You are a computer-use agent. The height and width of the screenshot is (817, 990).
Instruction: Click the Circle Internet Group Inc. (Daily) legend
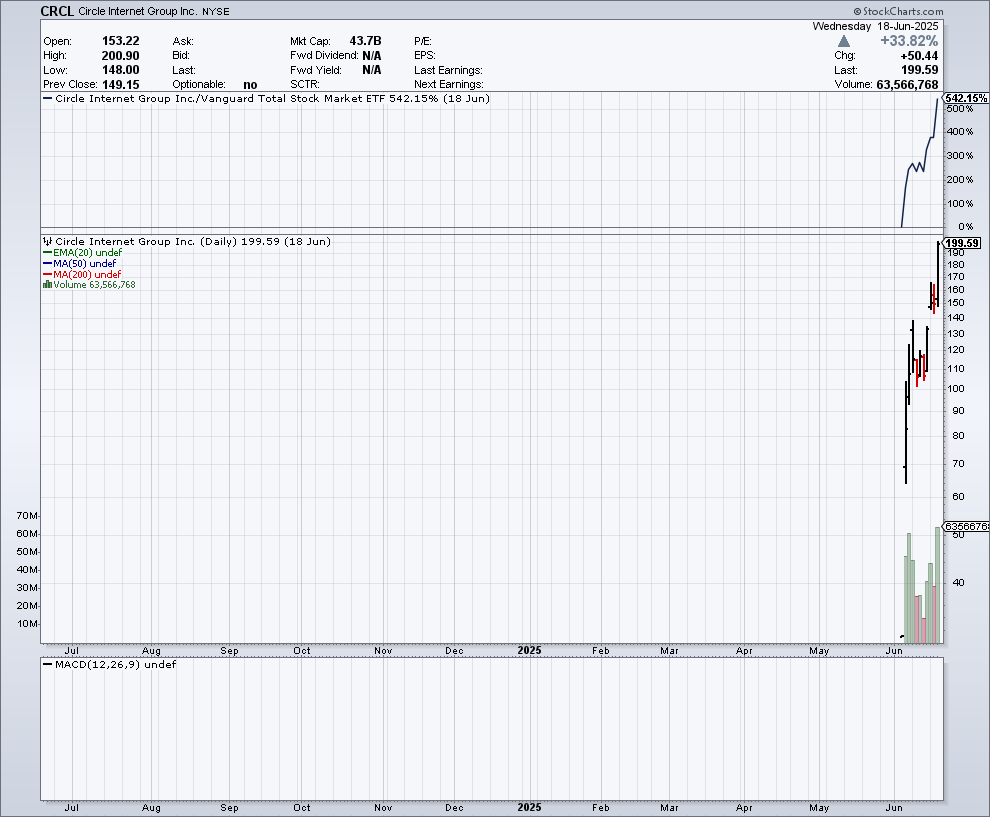tap(187, 241)
